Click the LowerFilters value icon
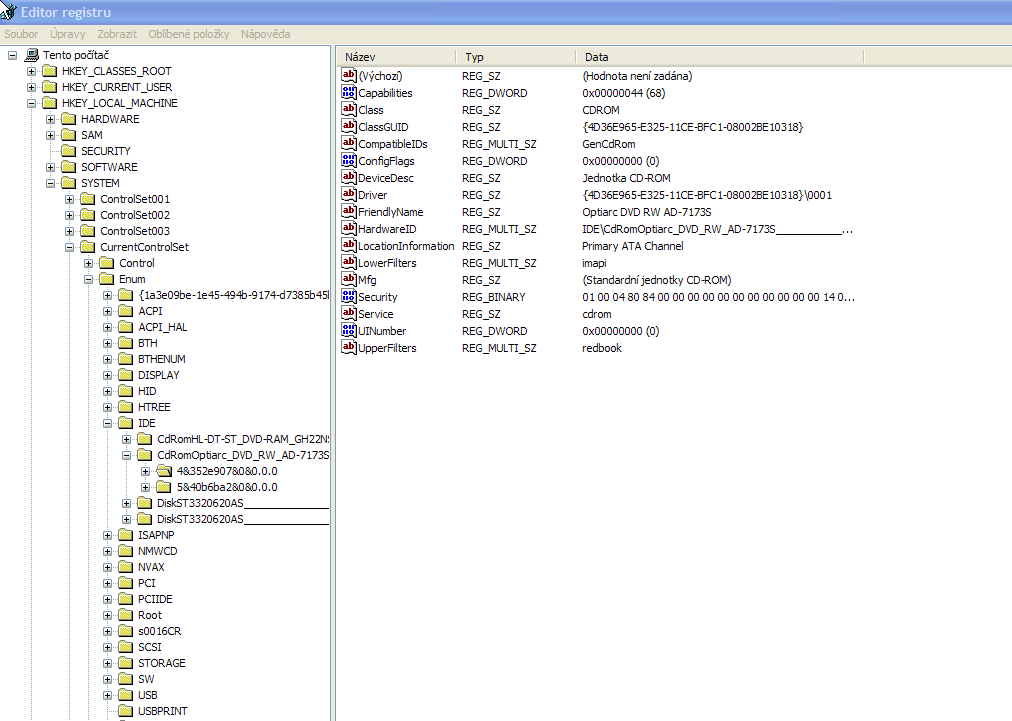This screenshot has height=721, width=1012. [x=349, y=262]
